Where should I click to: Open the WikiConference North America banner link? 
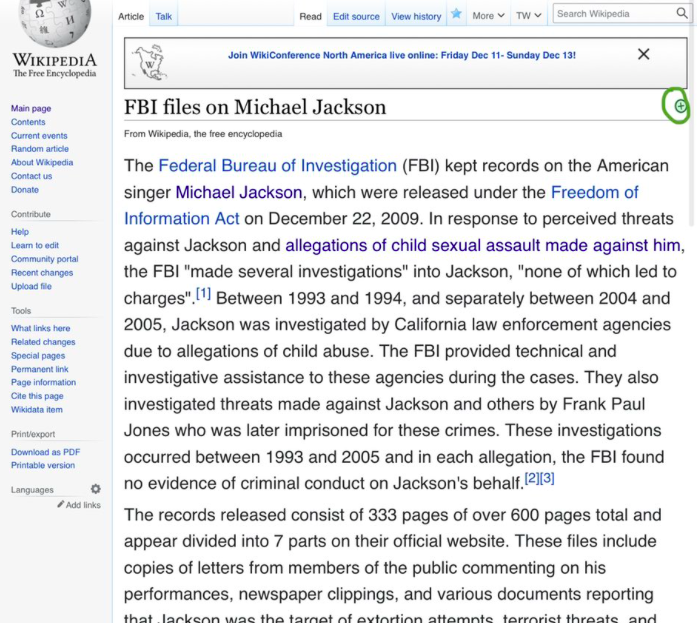coord(402,56)
